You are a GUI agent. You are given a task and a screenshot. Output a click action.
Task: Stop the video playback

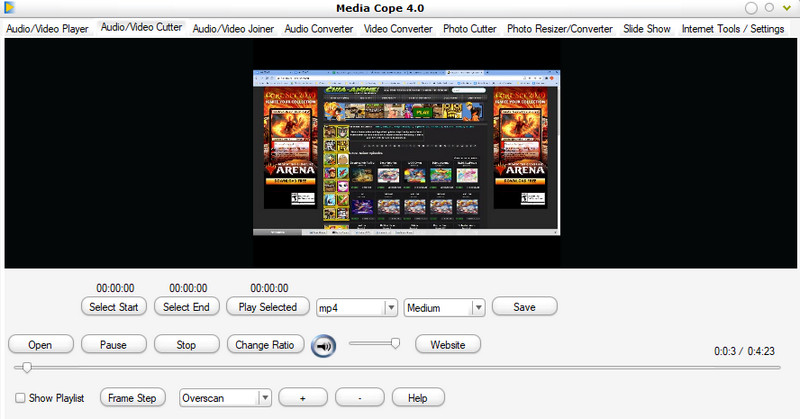[x=186, y=344]
